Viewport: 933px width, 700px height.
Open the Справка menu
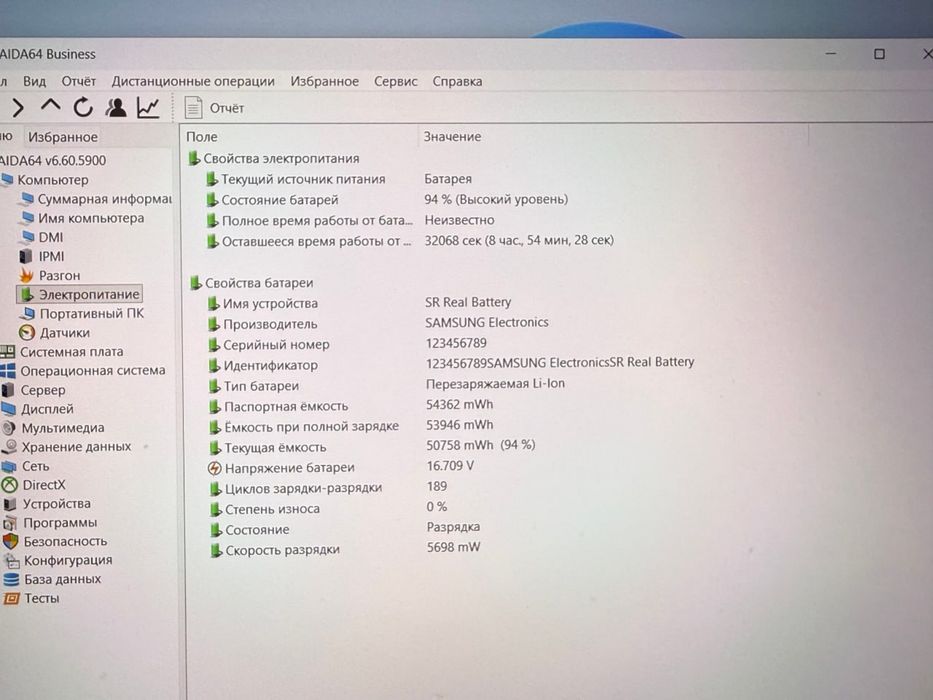click(x=457, y=82)
